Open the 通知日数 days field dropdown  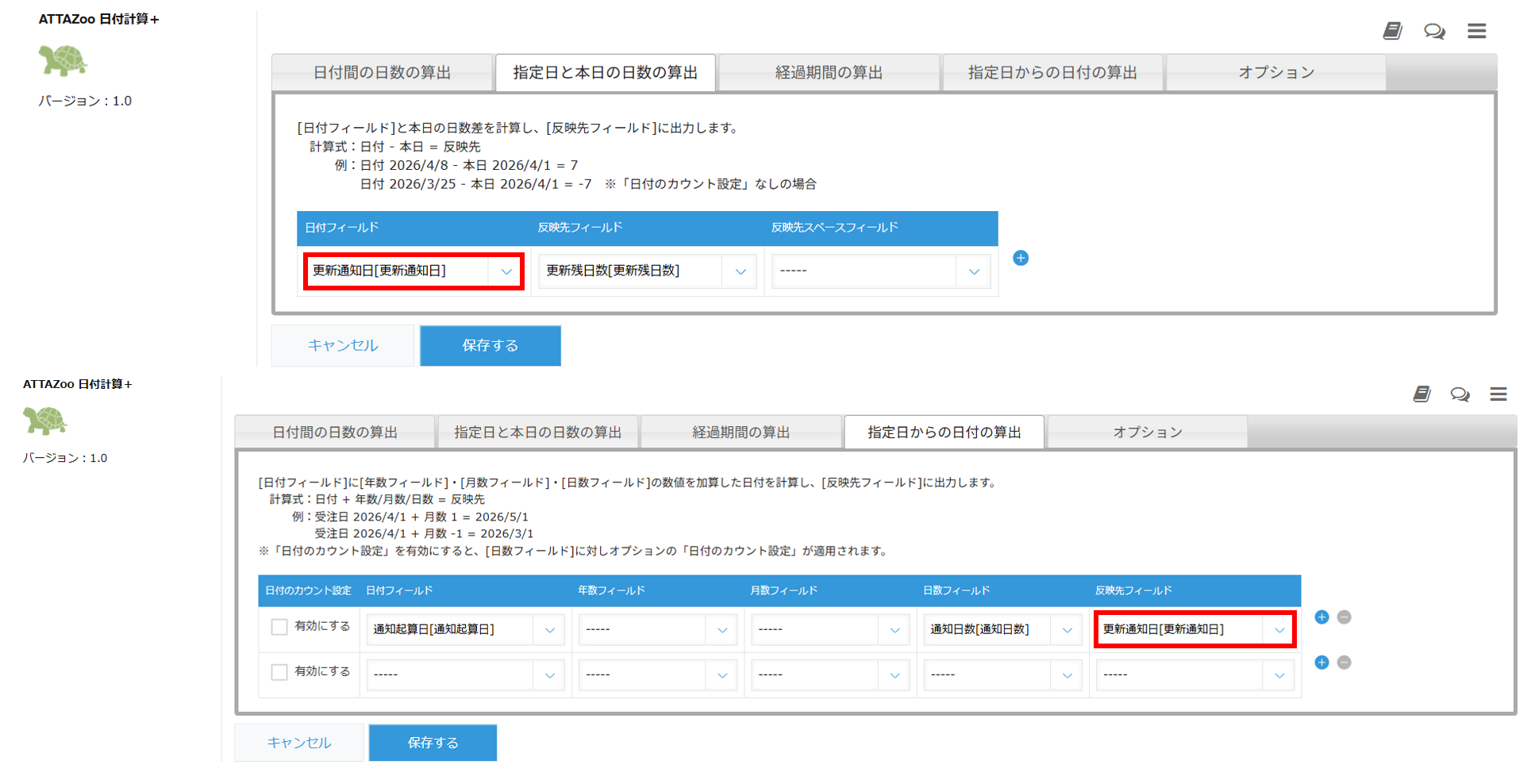coord(1002,629)
